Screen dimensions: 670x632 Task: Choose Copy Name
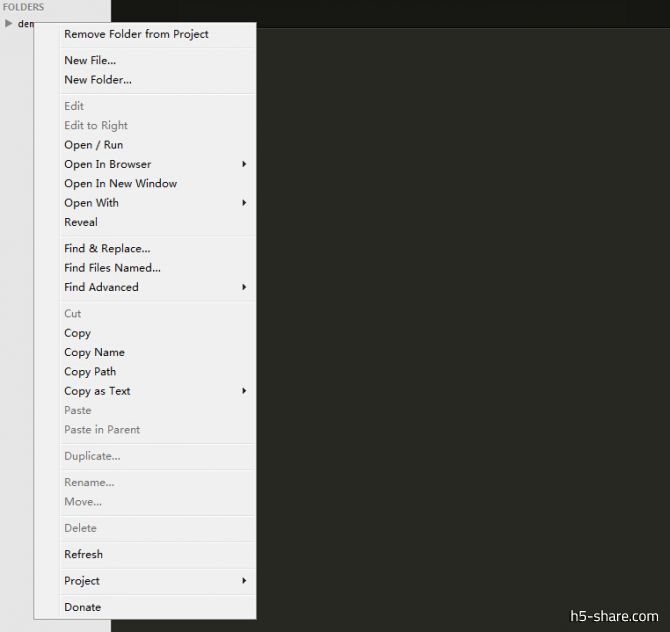(145, 352)
